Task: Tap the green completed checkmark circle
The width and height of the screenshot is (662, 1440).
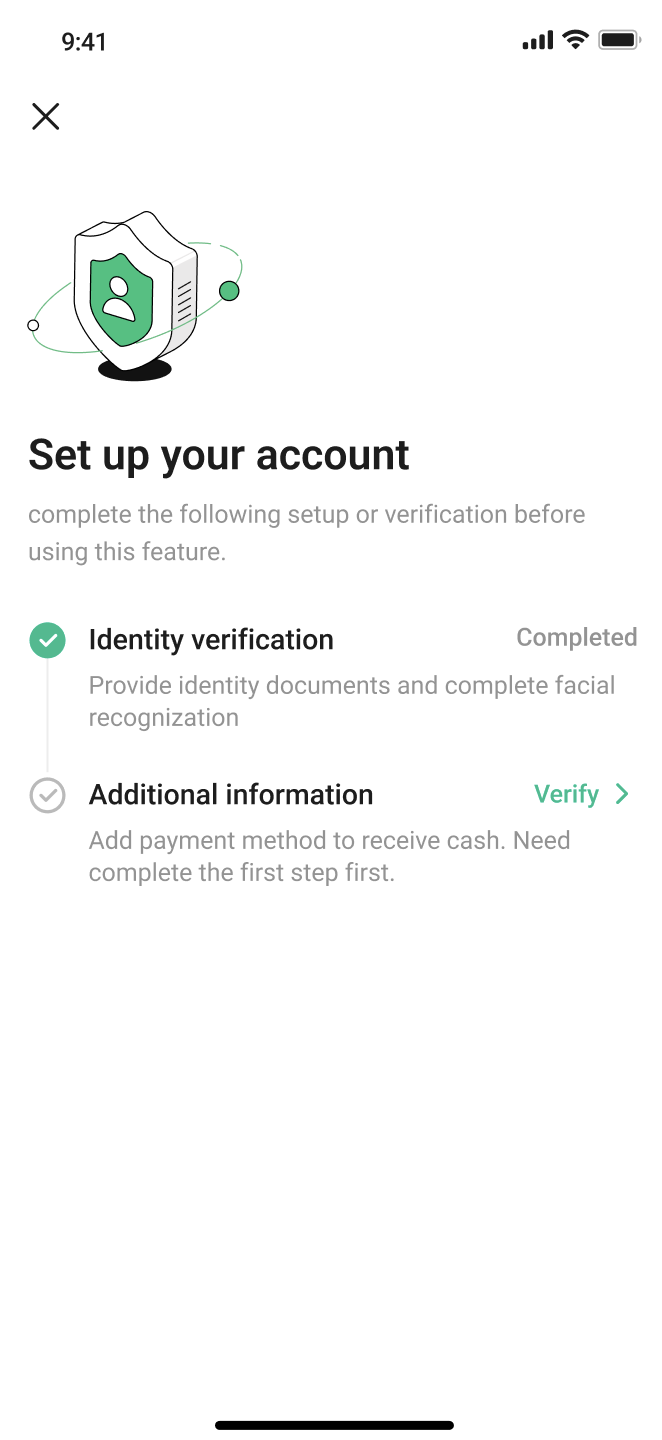Action: click(47, 640)
